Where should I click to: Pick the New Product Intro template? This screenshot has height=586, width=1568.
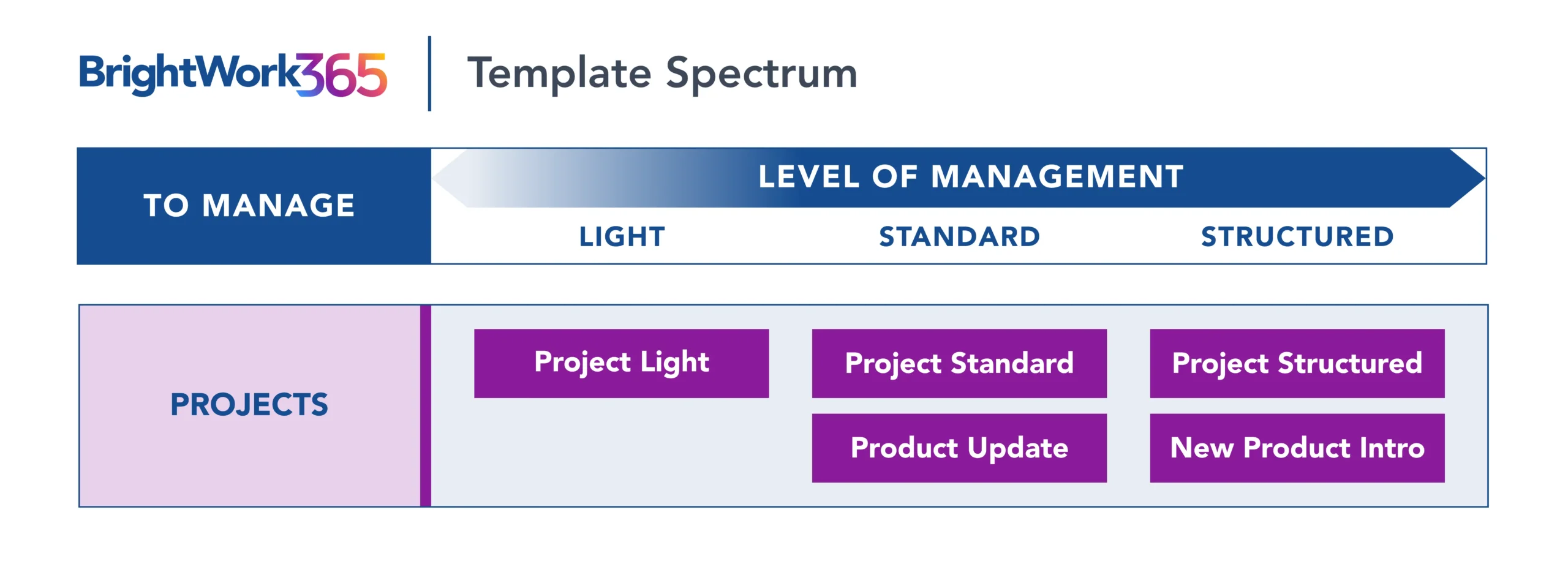click(1297, 448)
